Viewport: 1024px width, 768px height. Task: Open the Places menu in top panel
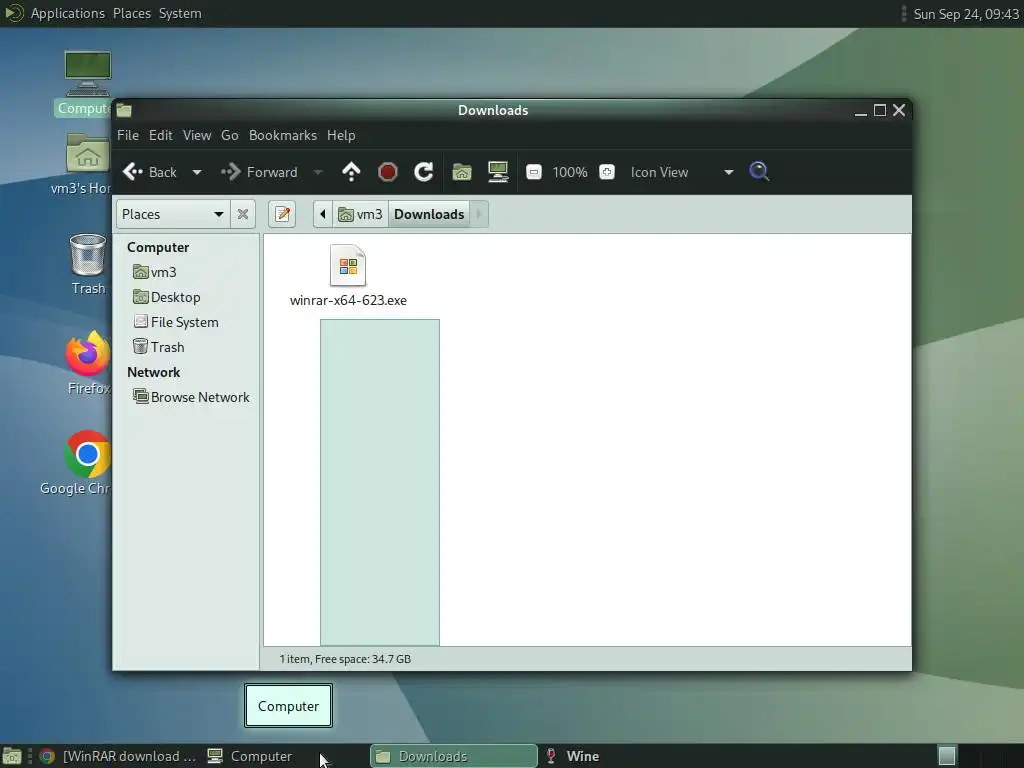point(132,13)
